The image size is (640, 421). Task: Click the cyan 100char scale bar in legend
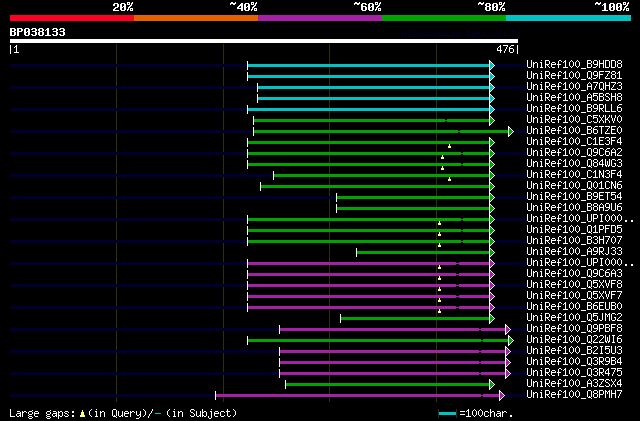(x=447, y=414)
